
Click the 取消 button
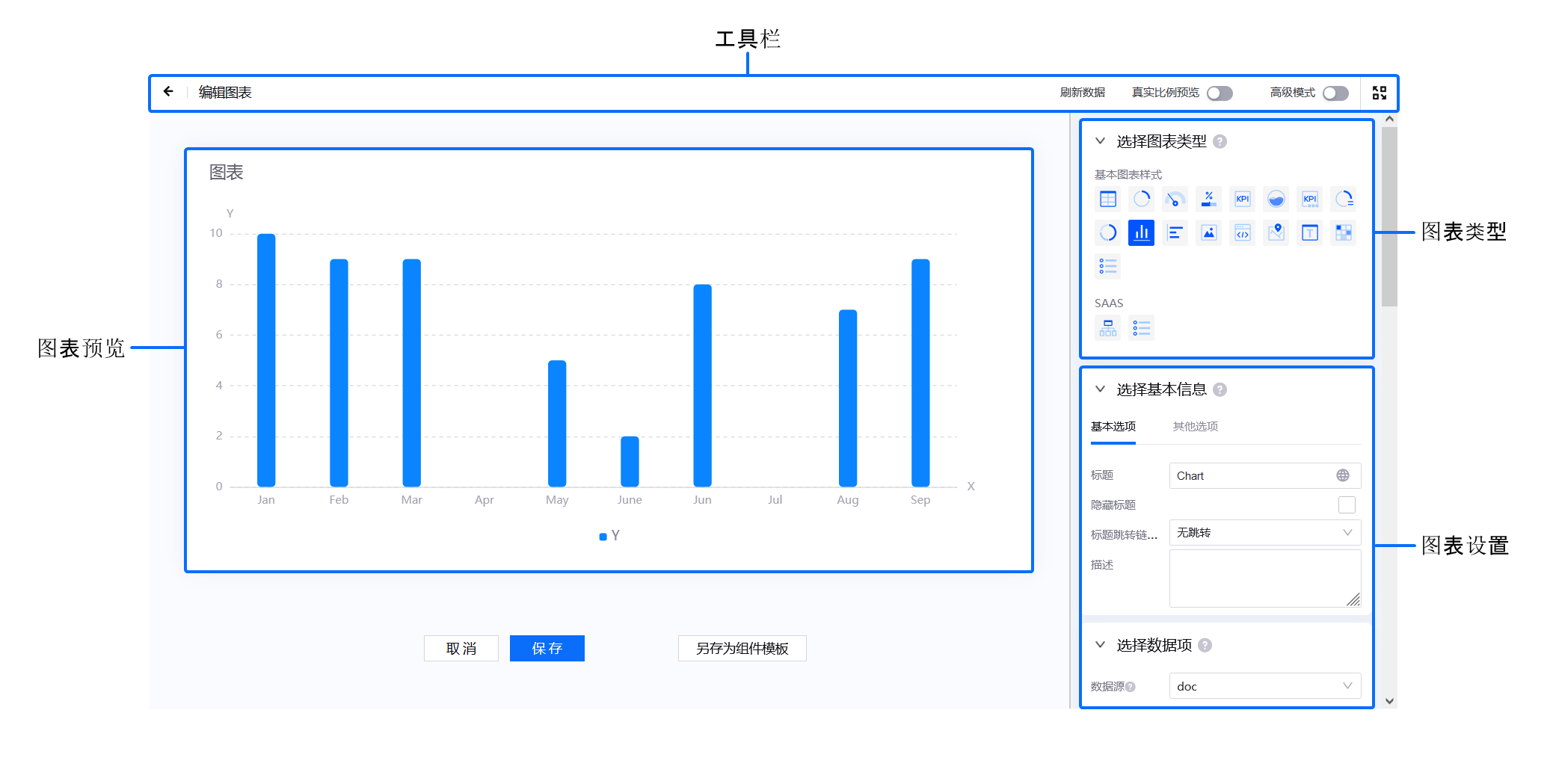[461, 648]
